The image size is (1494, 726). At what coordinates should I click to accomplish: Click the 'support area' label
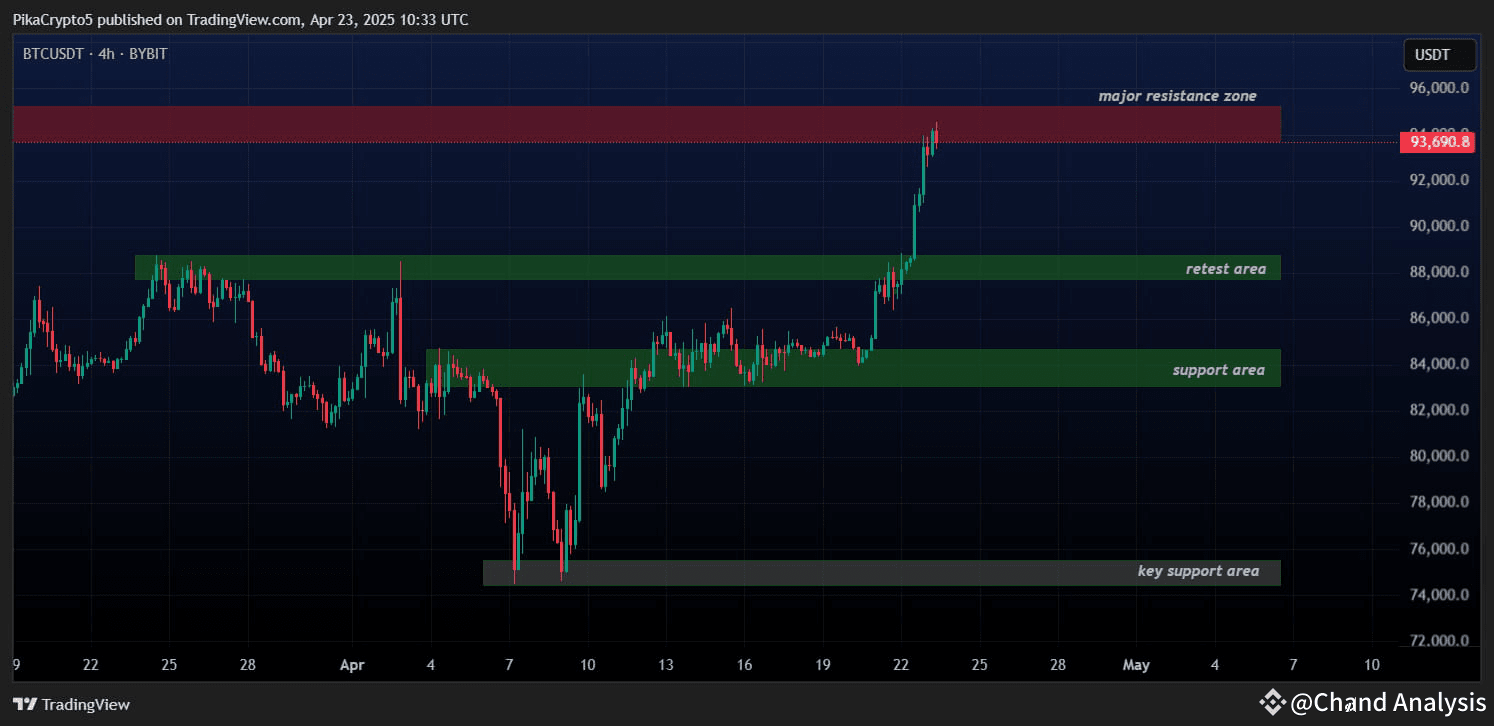1218,370
